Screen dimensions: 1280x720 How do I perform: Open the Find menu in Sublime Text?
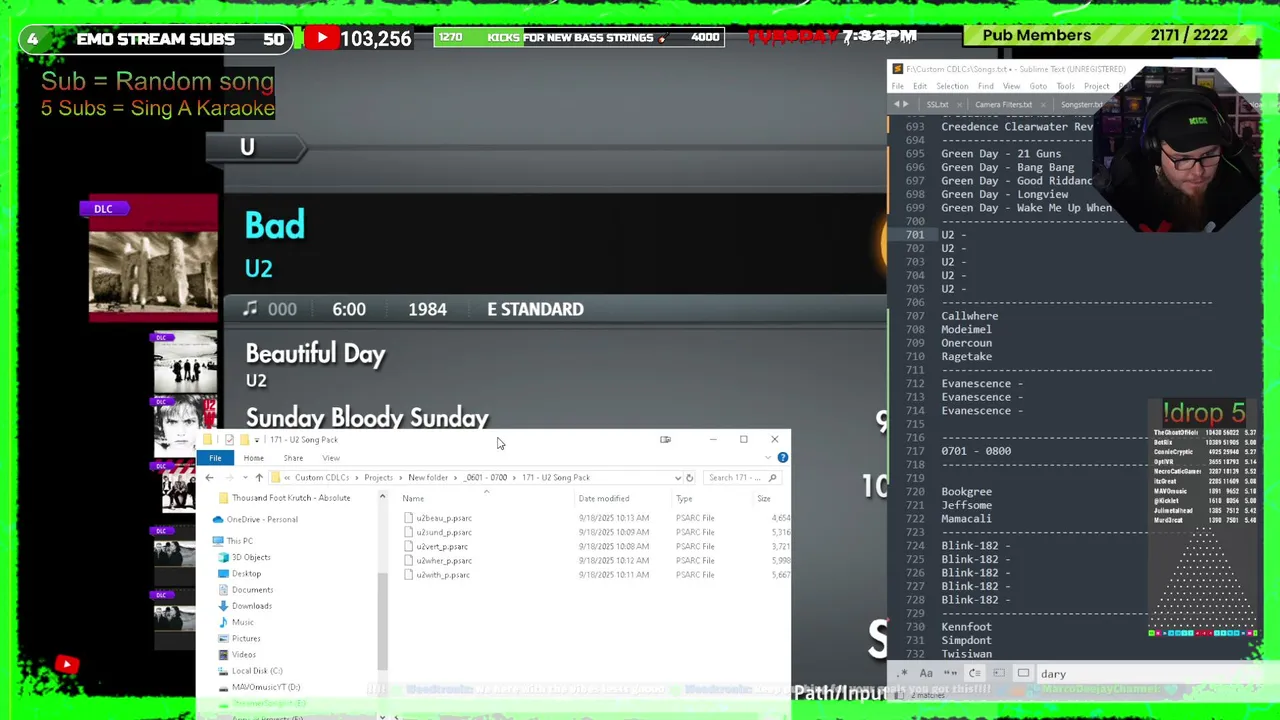[986, 86]
